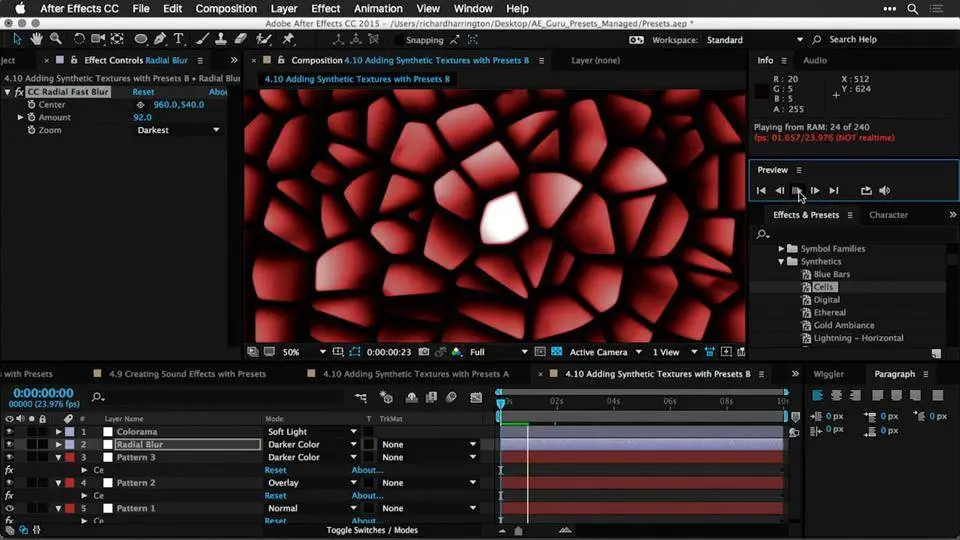Switch to the Character panel tab
Image resolution: width=960 pixels, height=540 pixels.
coord(888,215)
